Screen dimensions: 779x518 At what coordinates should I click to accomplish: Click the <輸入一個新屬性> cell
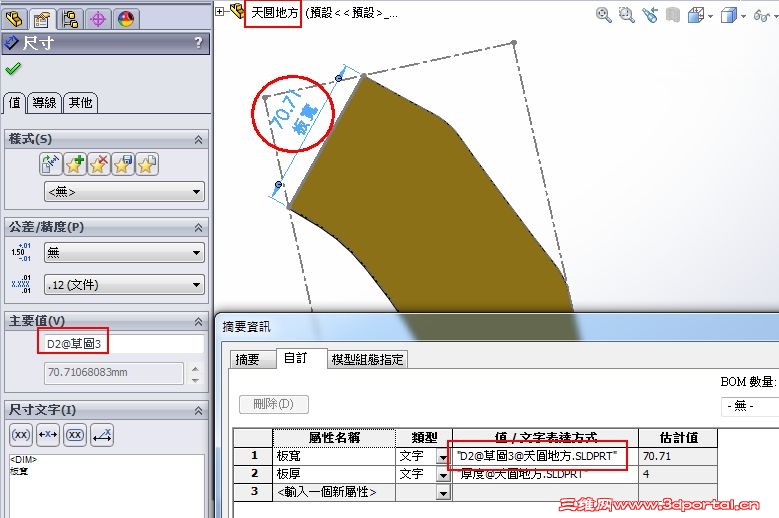tap(334, 492)
